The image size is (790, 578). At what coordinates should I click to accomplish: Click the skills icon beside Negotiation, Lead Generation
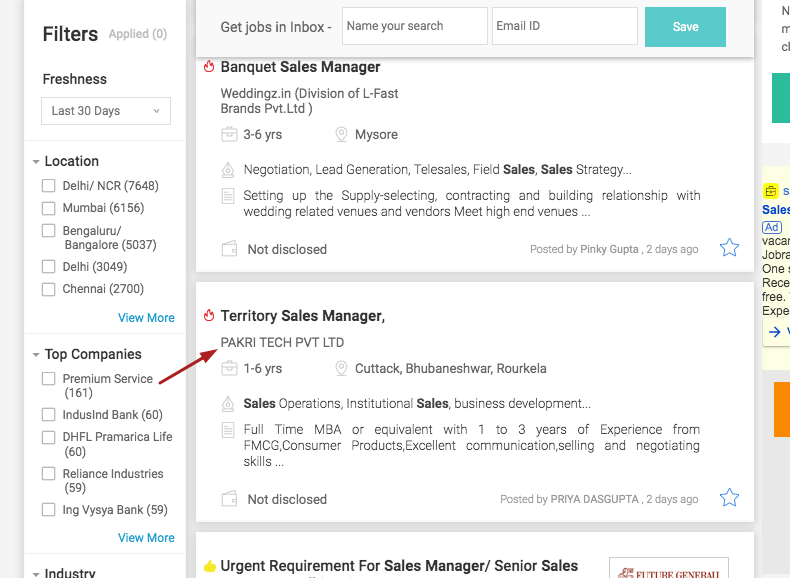[x=228, y=170]
